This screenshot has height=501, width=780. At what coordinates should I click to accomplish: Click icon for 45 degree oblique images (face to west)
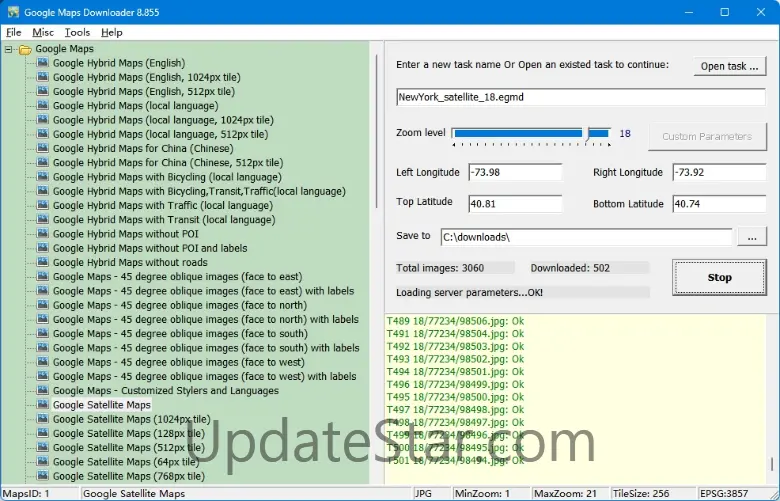pos(43,362)
